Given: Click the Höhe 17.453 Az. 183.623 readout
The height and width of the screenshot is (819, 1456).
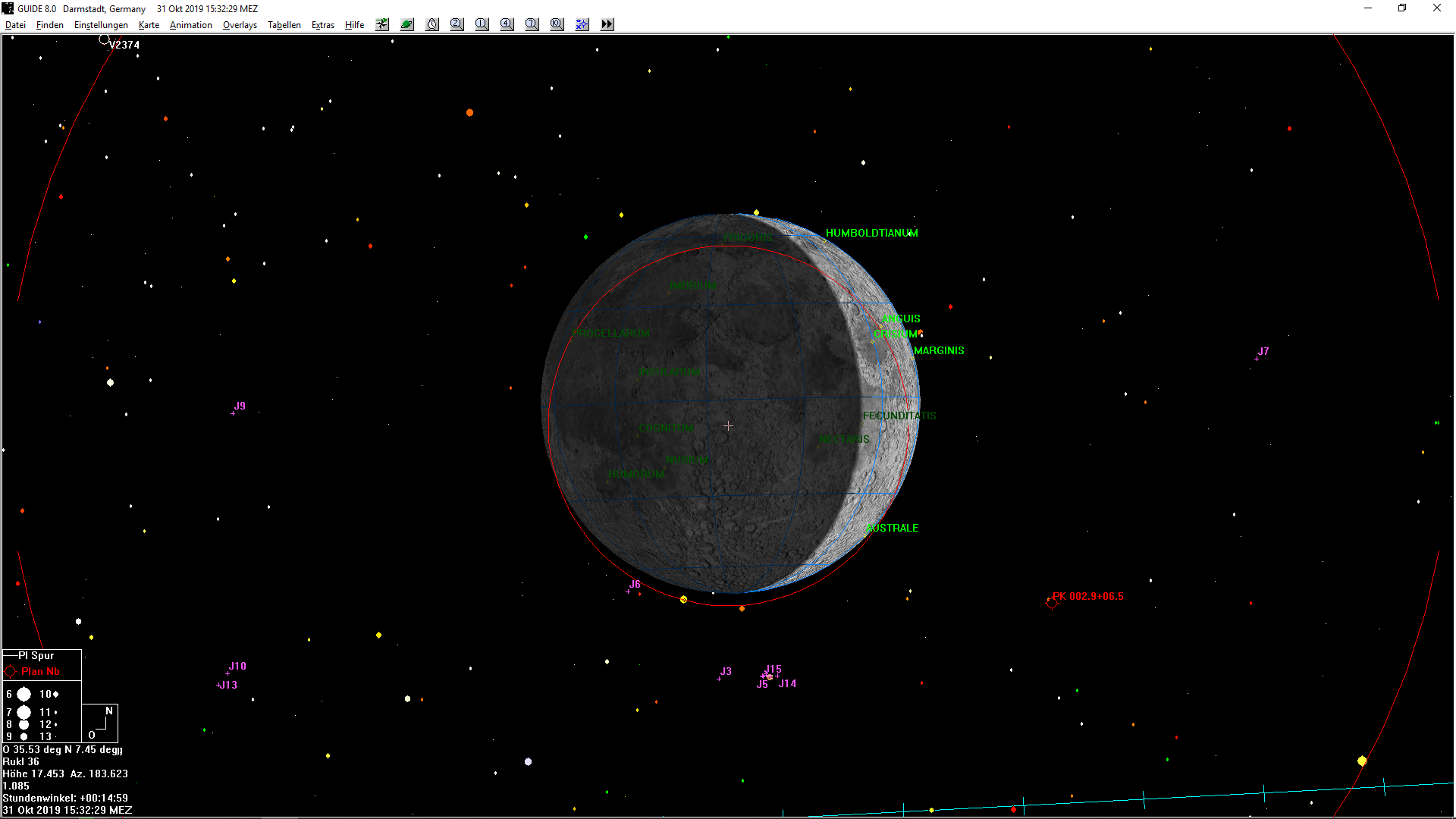Looking at the screenshot, I should pyautogui.click(x=65, y=773).
